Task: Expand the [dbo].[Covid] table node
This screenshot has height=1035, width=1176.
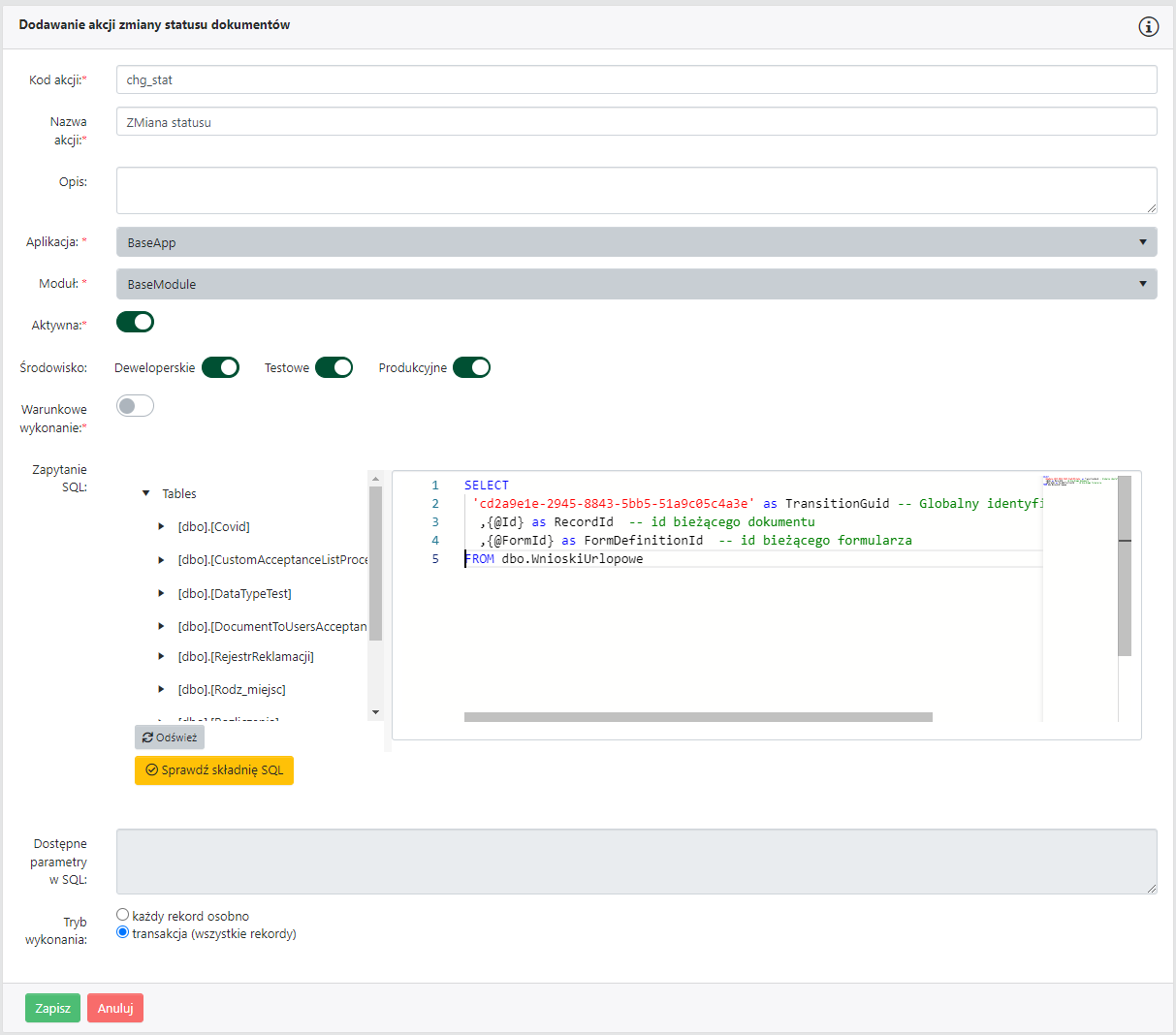Action: [161, 526]
